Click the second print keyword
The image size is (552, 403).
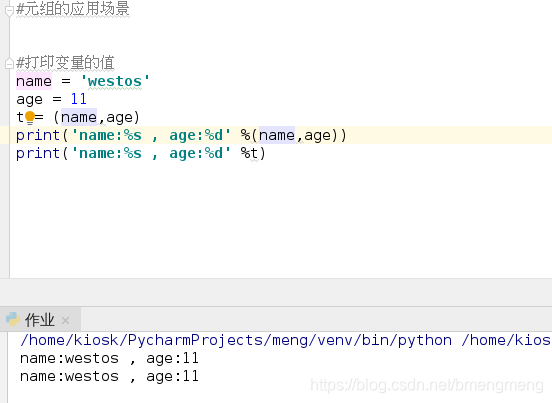click(x=38, y=153)
